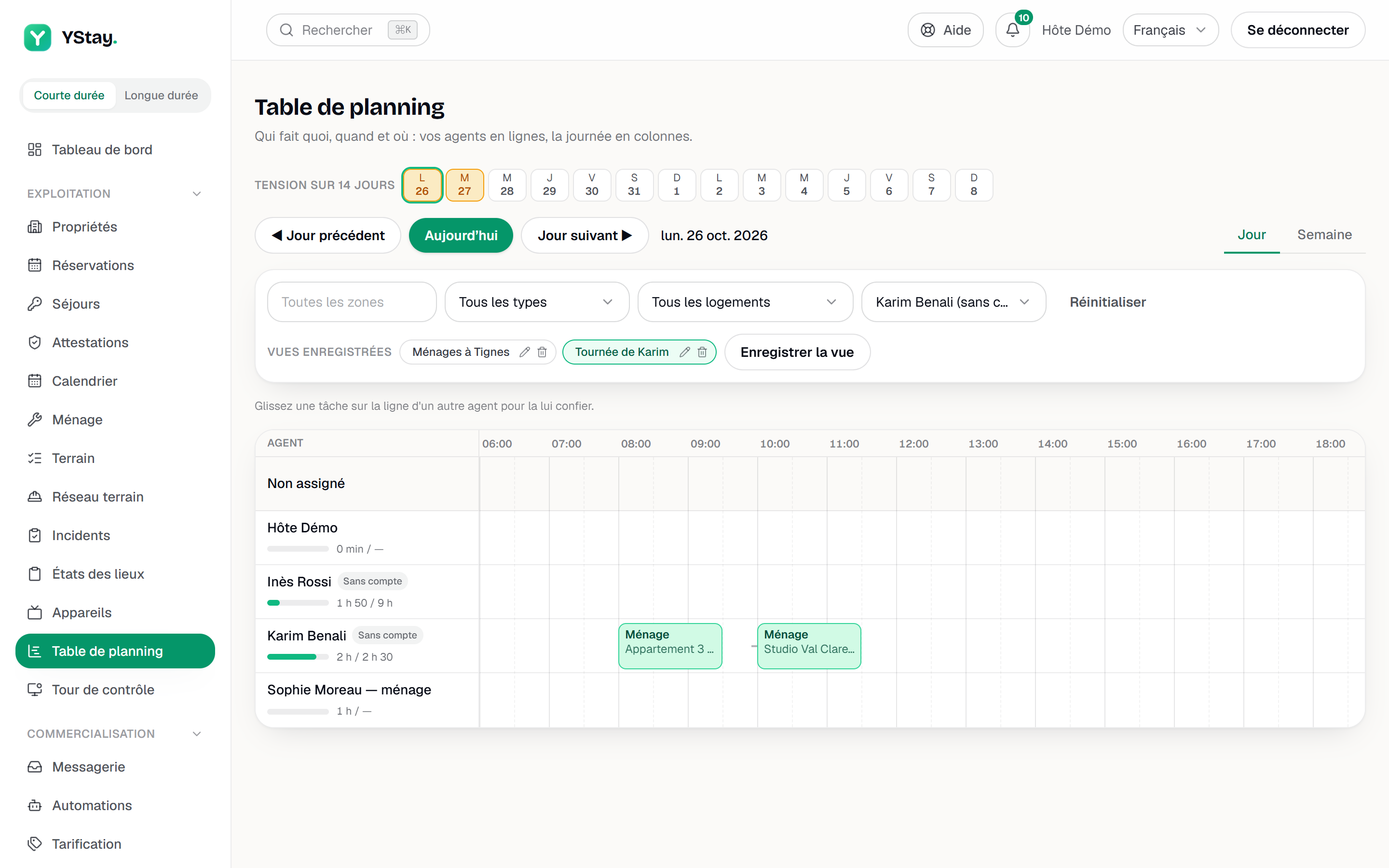This screenshot has height=868, width=1389.
Task: Delete the Ménages à Tignes saved view
Action: [x=542, y=352]
